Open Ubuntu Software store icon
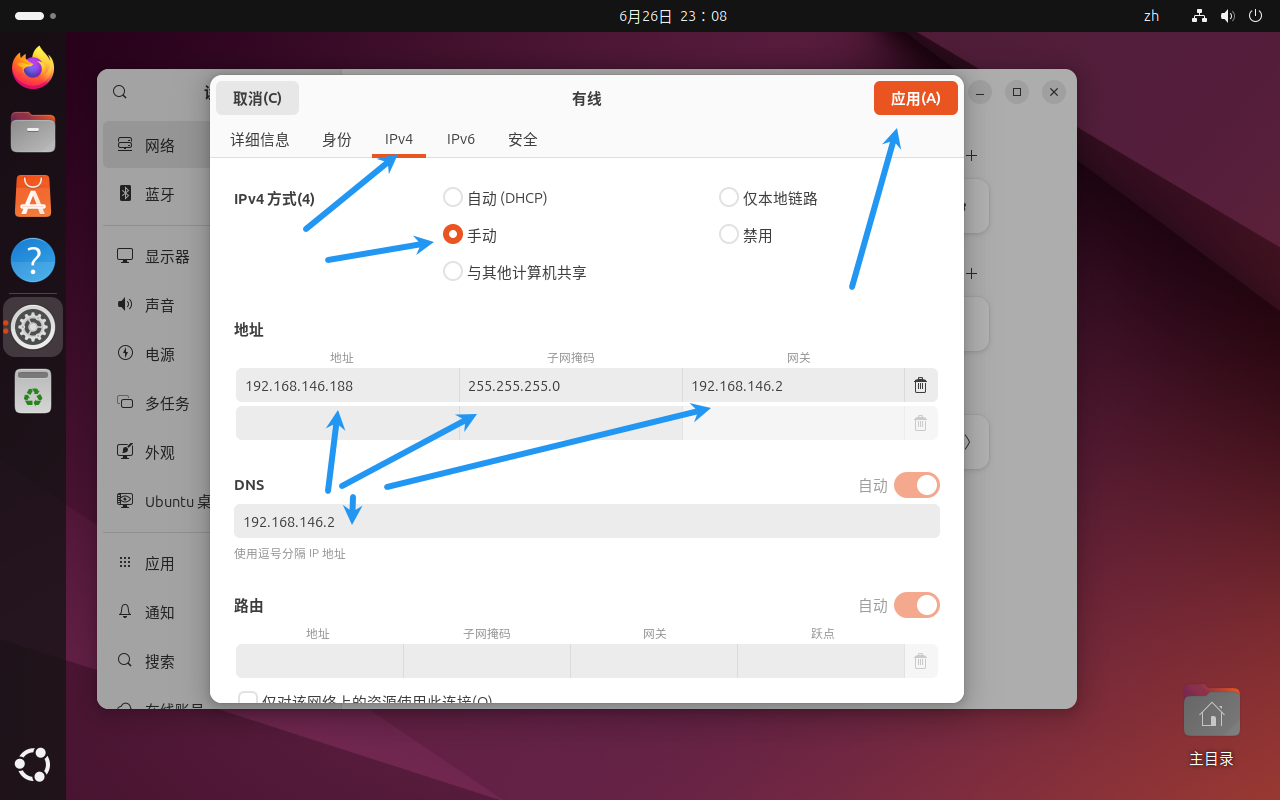 (x=33, y=197)
